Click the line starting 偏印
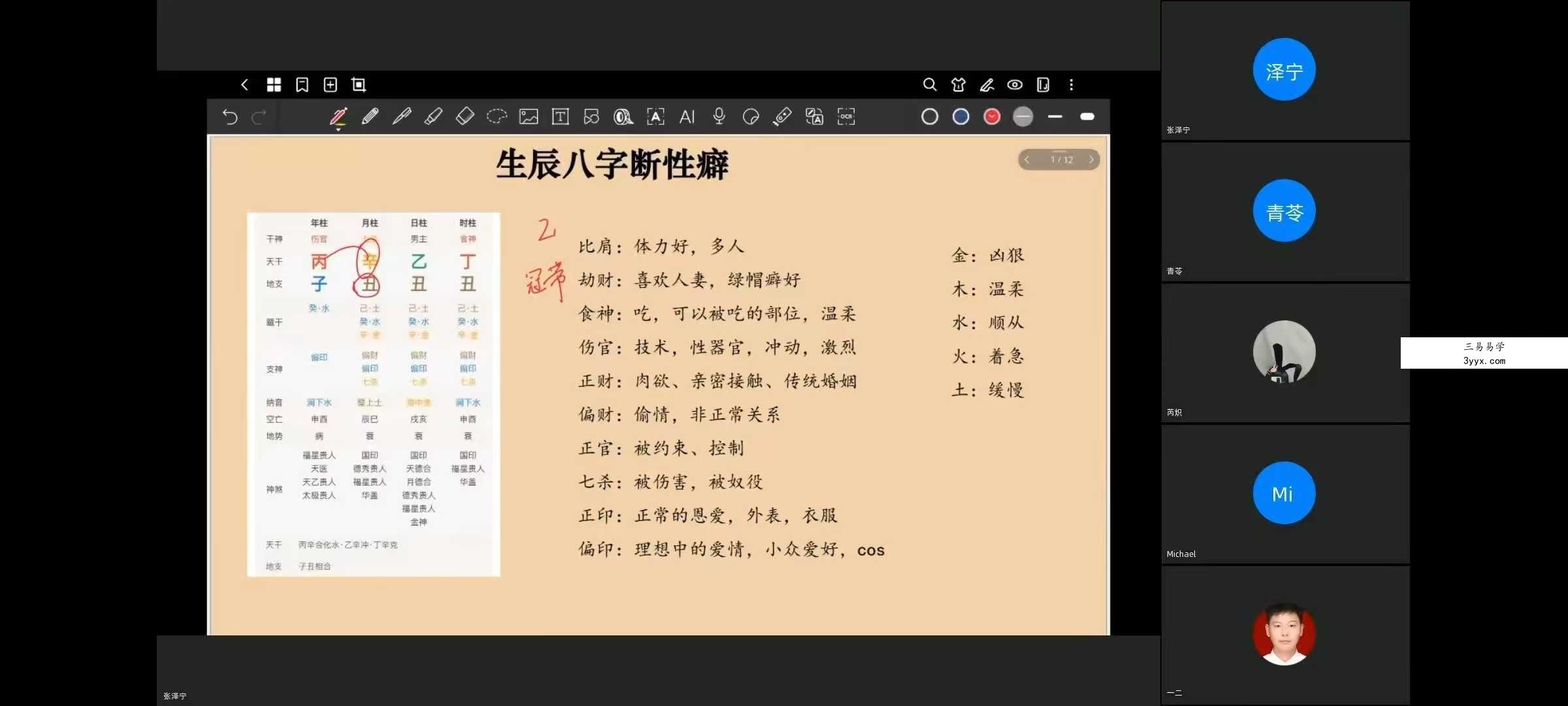This screenshot has height=706, width=1568. 732,550
